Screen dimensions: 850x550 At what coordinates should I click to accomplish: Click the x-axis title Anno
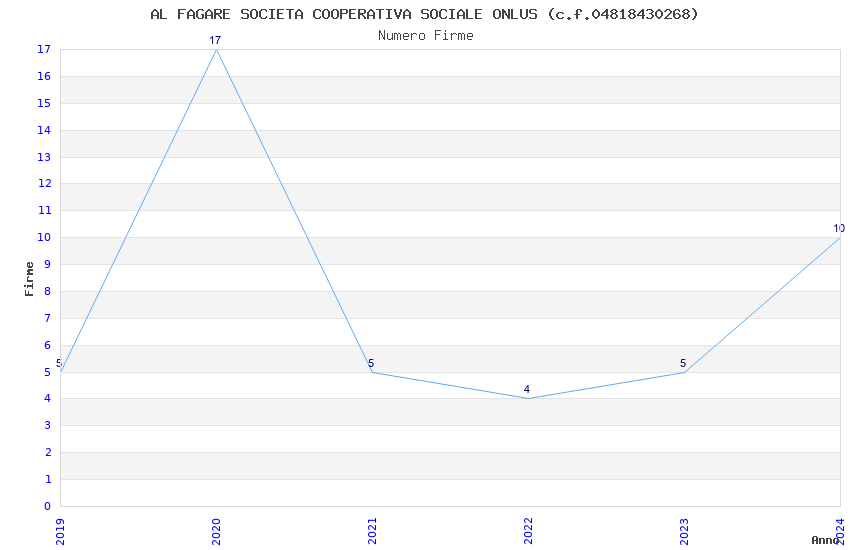825,540
